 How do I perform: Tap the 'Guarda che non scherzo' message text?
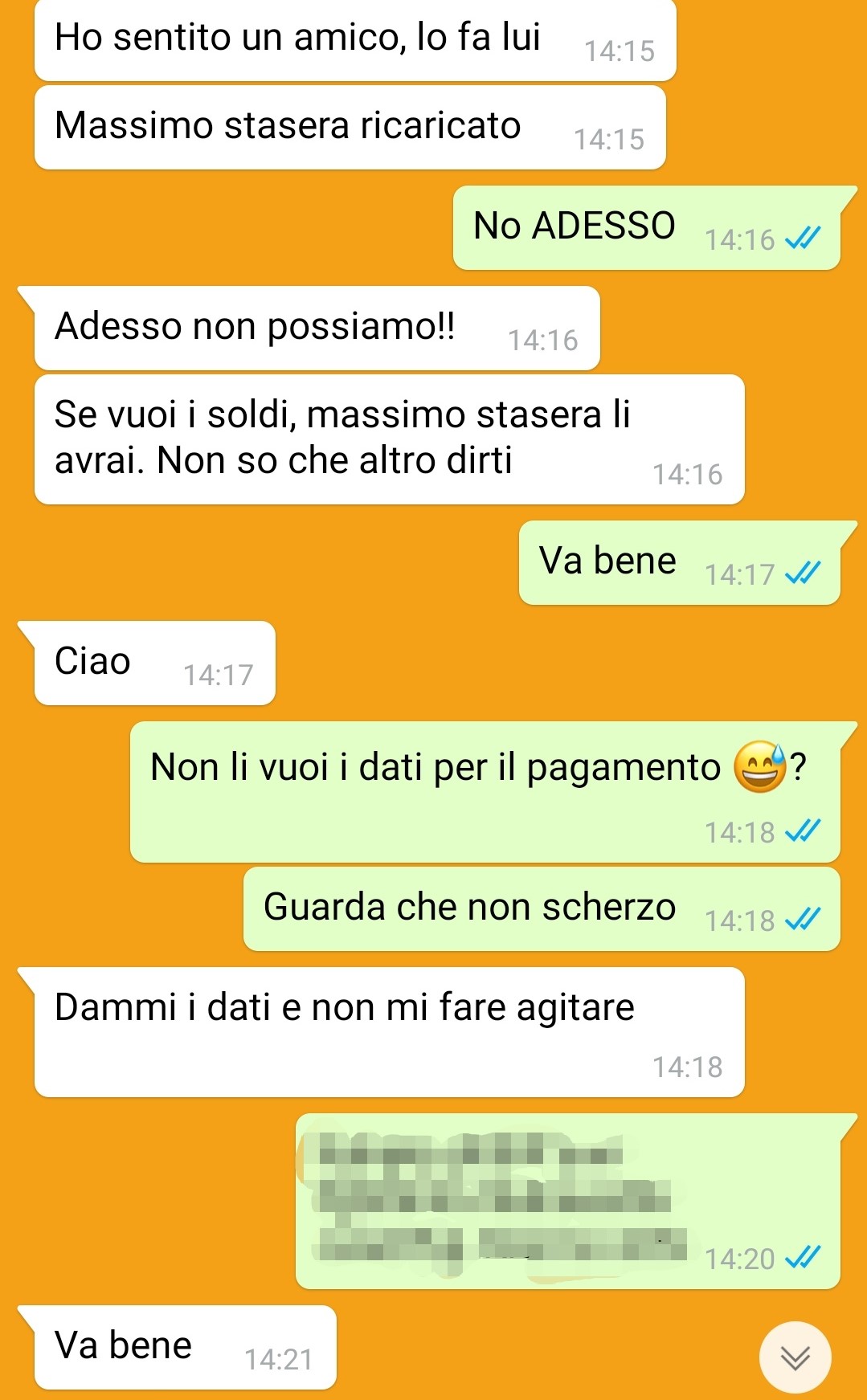(x=469, y=907)
